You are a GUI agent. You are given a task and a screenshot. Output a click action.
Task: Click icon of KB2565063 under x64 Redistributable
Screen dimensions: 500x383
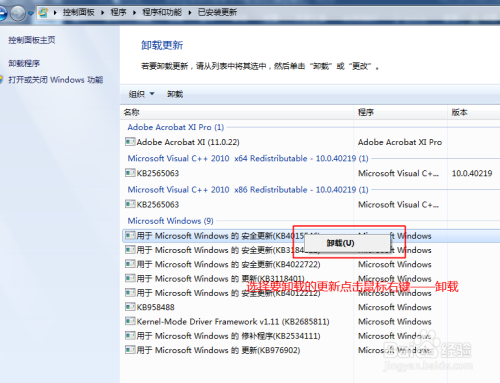point(130,173)
